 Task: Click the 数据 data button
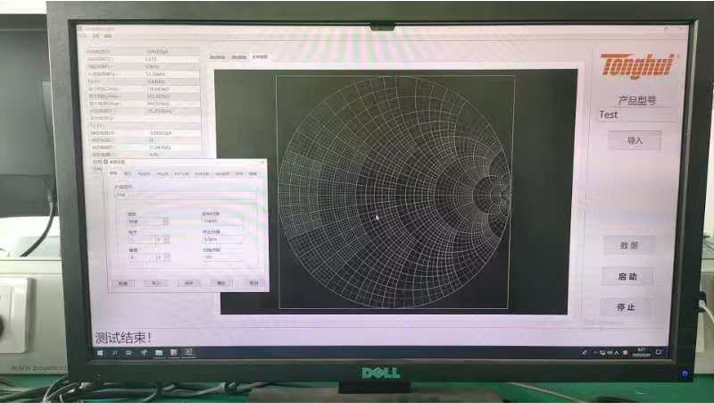pyautogui.click(x=630, y=245)
